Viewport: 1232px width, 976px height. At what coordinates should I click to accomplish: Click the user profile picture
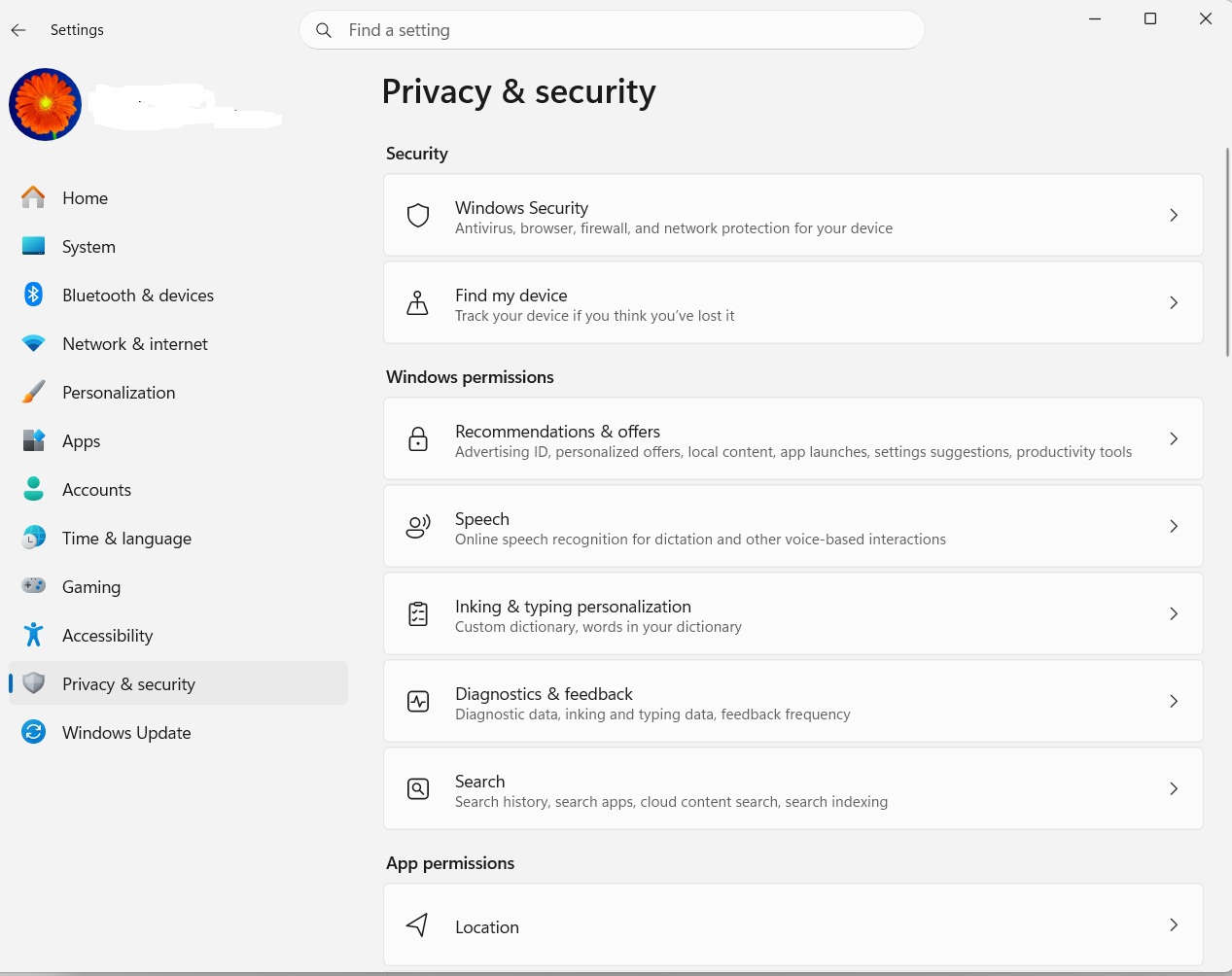(x=46, y=105)
